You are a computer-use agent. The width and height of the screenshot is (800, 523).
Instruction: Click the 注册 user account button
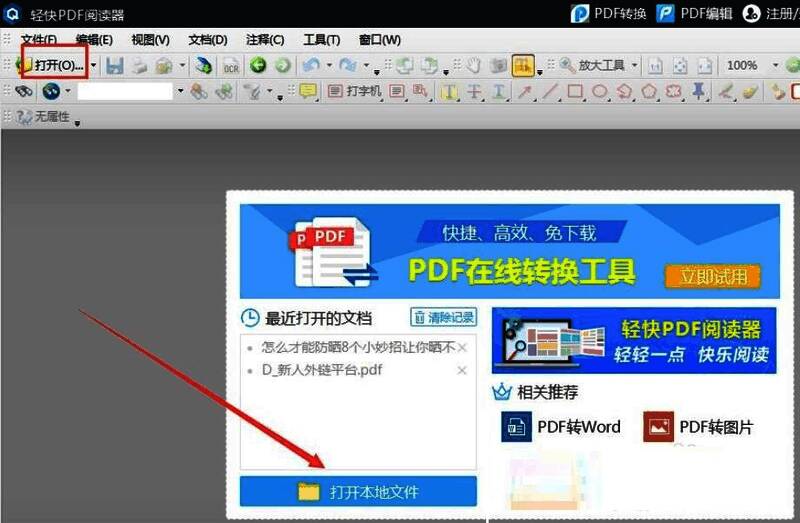770,13
